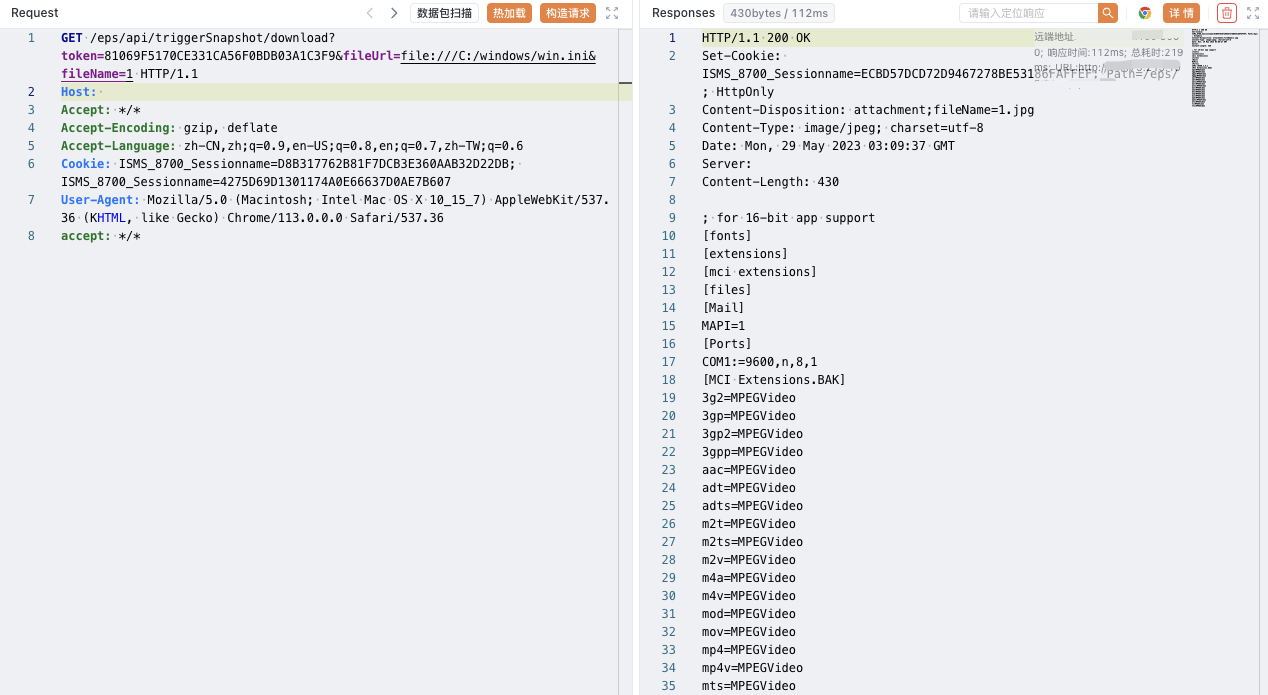Click the Content-Length: 430 line
Screen dimensions: 1268x695
coord(771,182)
